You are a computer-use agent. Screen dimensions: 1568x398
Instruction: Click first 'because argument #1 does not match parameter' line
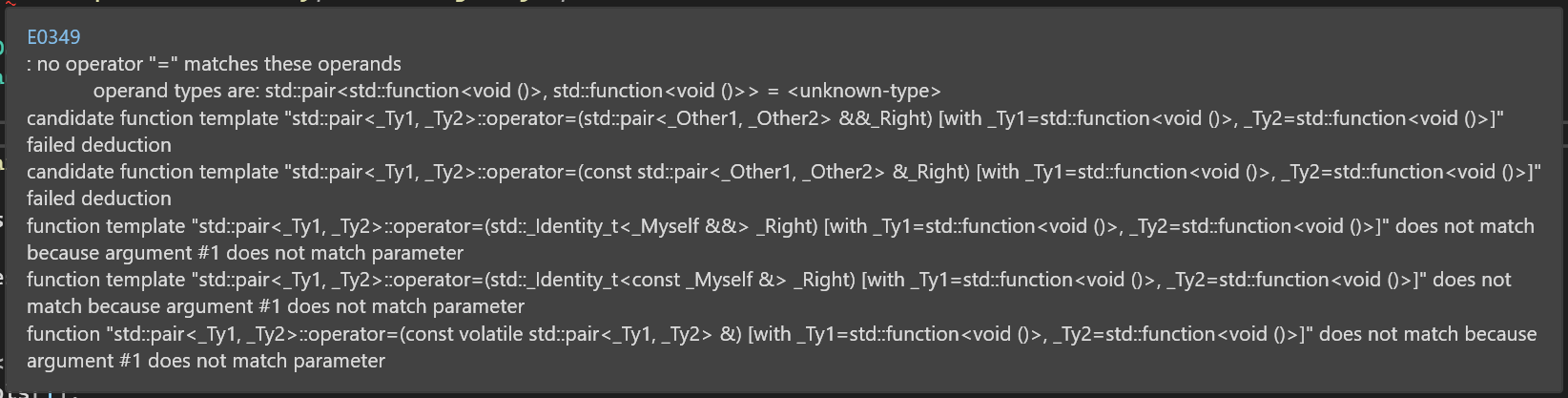(245, 253)
